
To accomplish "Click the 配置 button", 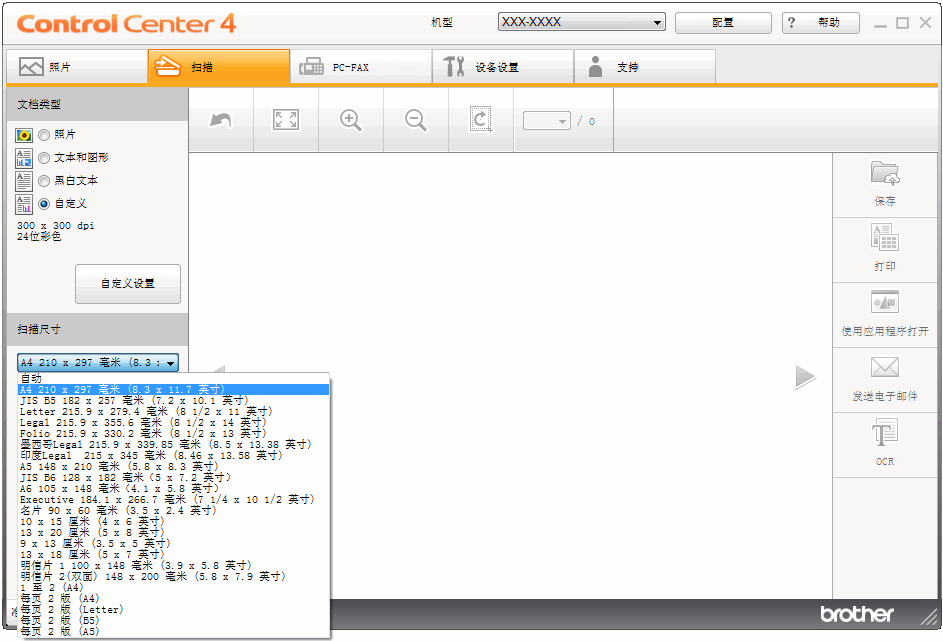I will [x=722, y=22].
